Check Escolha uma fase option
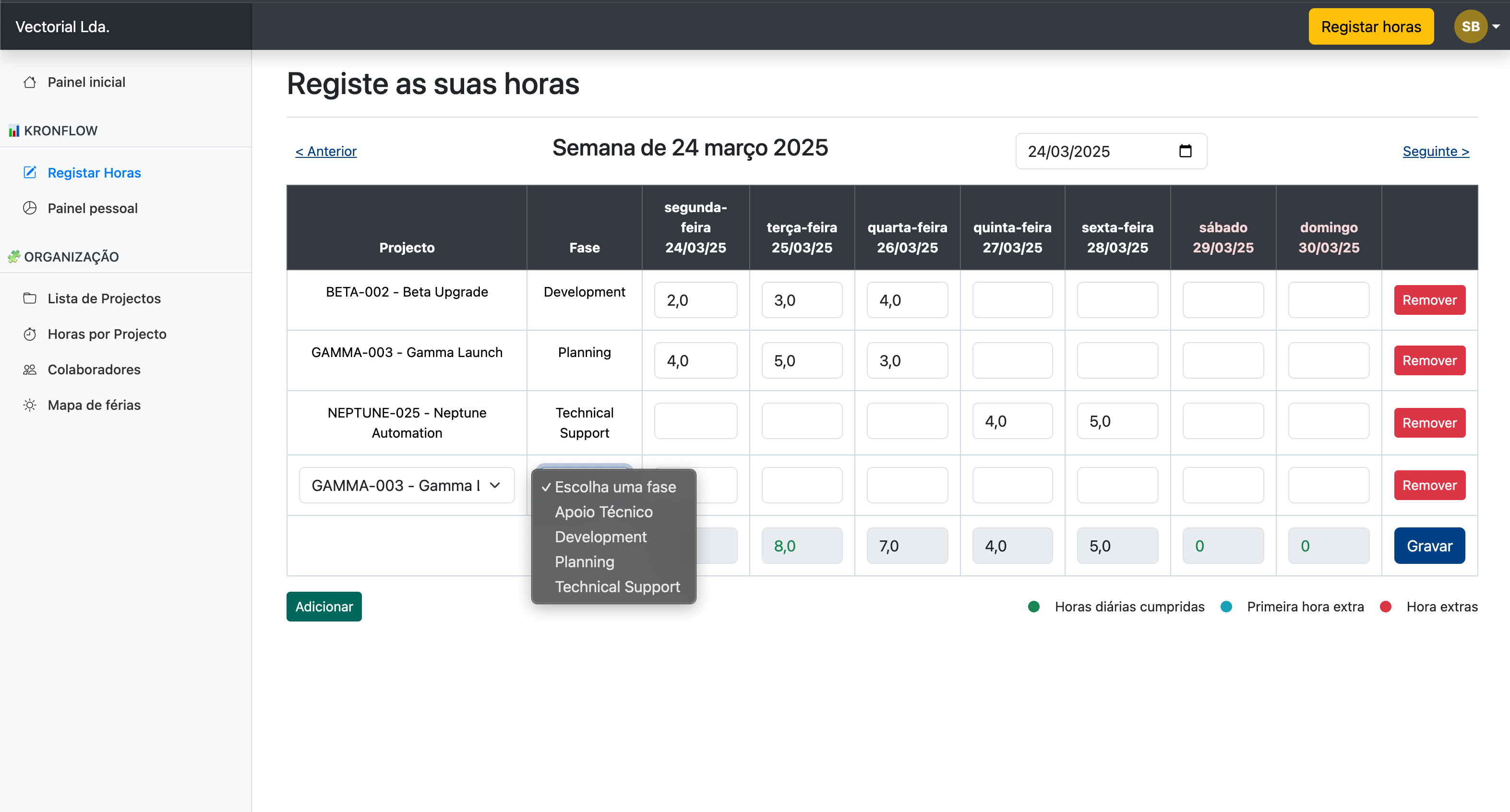 pos(615,487)
